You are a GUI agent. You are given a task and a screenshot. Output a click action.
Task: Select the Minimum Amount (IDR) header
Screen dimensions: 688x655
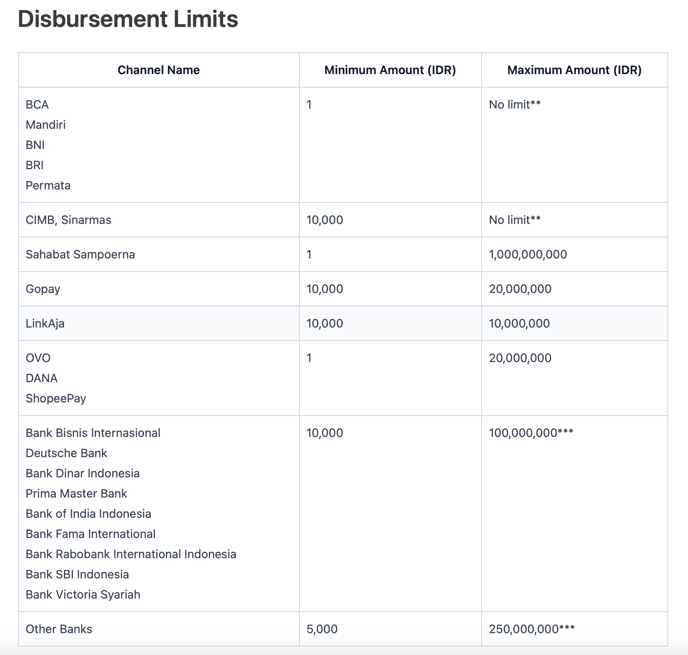[390, 70]
